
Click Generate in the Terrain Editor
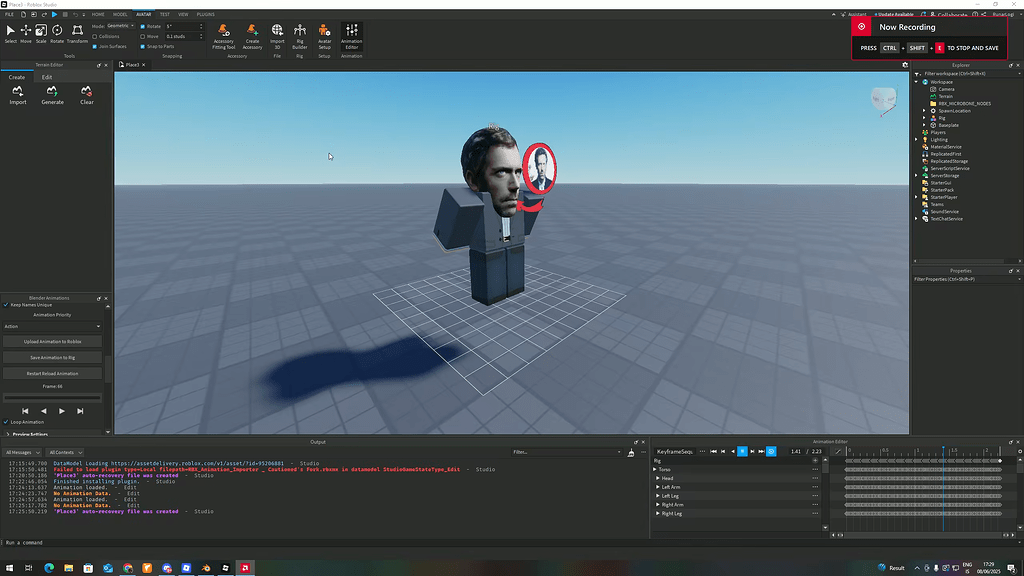52,95
